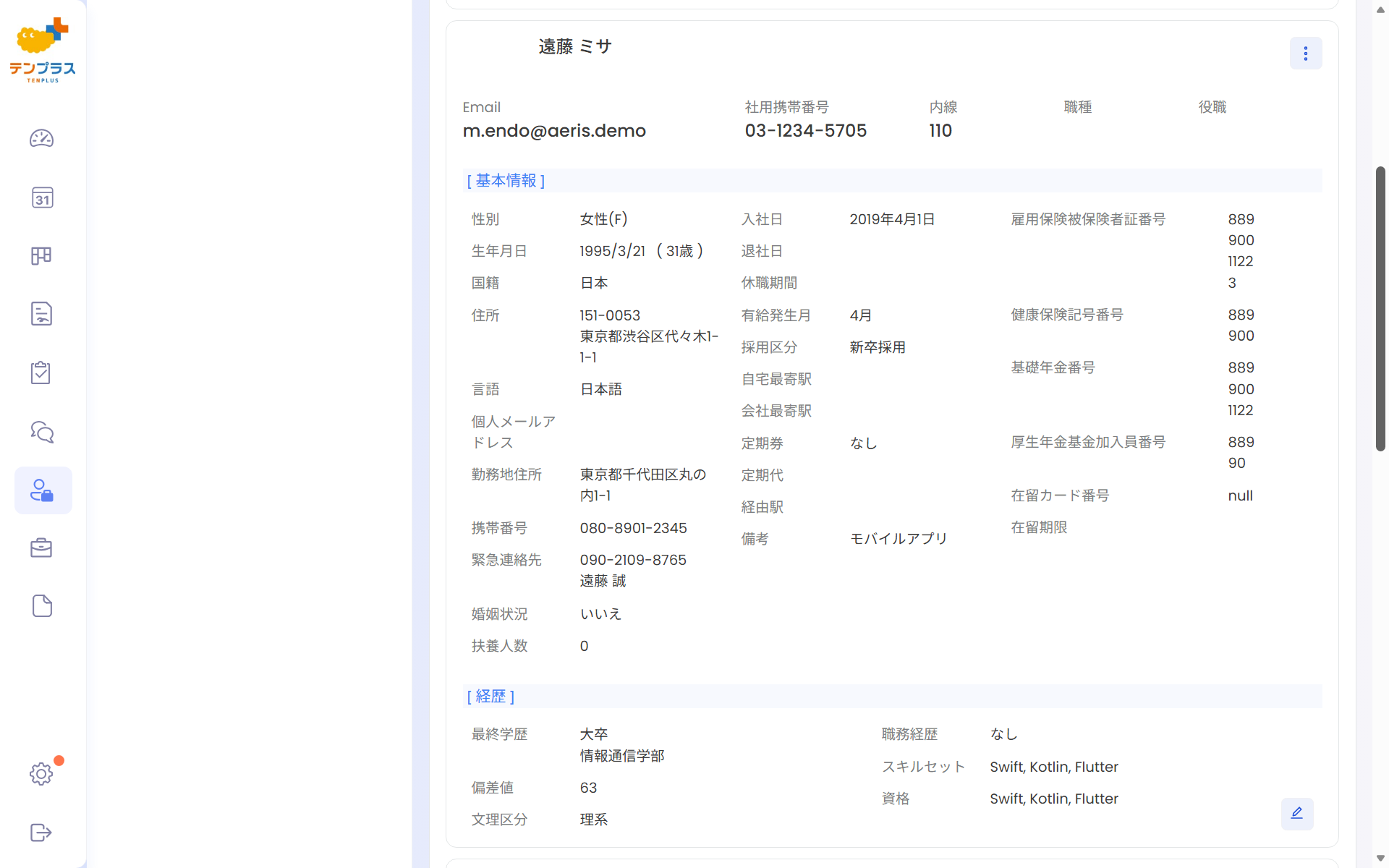Open the chat bubbles icon in sidebar
The width and height of the screenshot is (1389, 868).
click(x=42, y=432)
